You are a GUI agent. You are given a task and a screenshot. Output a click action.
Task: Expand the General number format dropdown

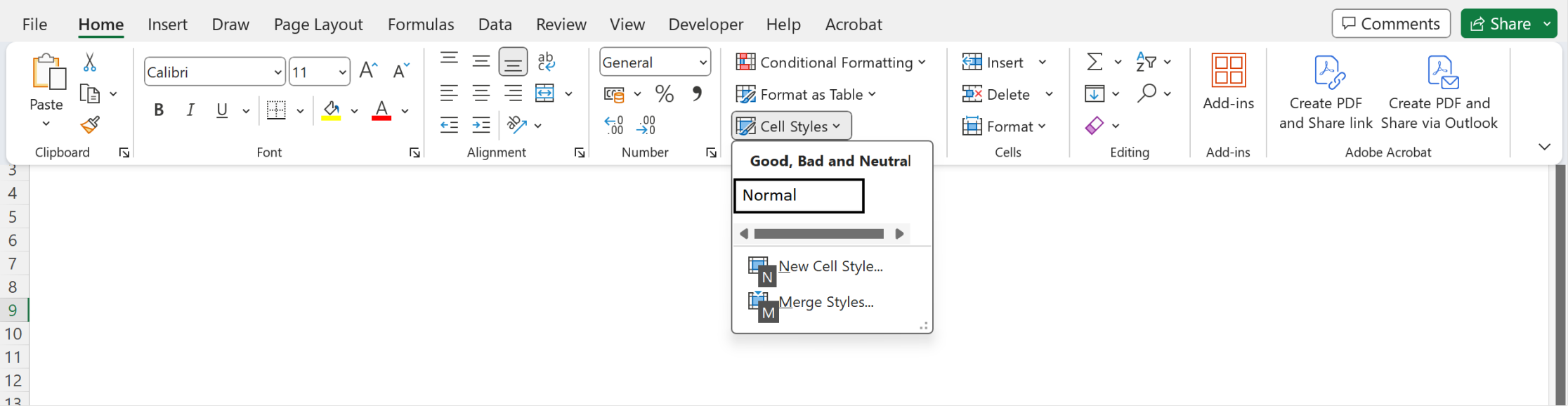(x=703, y=63)
